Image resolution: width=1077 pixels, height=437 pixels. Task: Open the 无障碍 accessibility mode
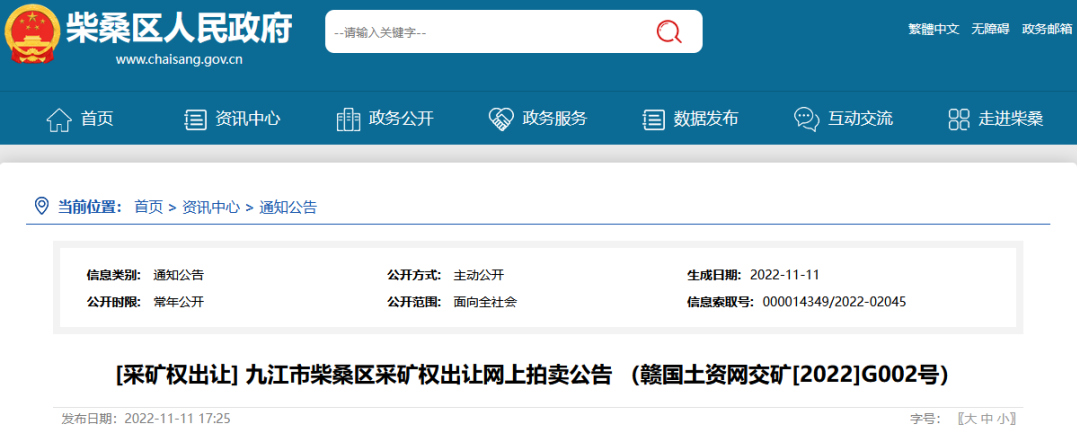[990, 29]
